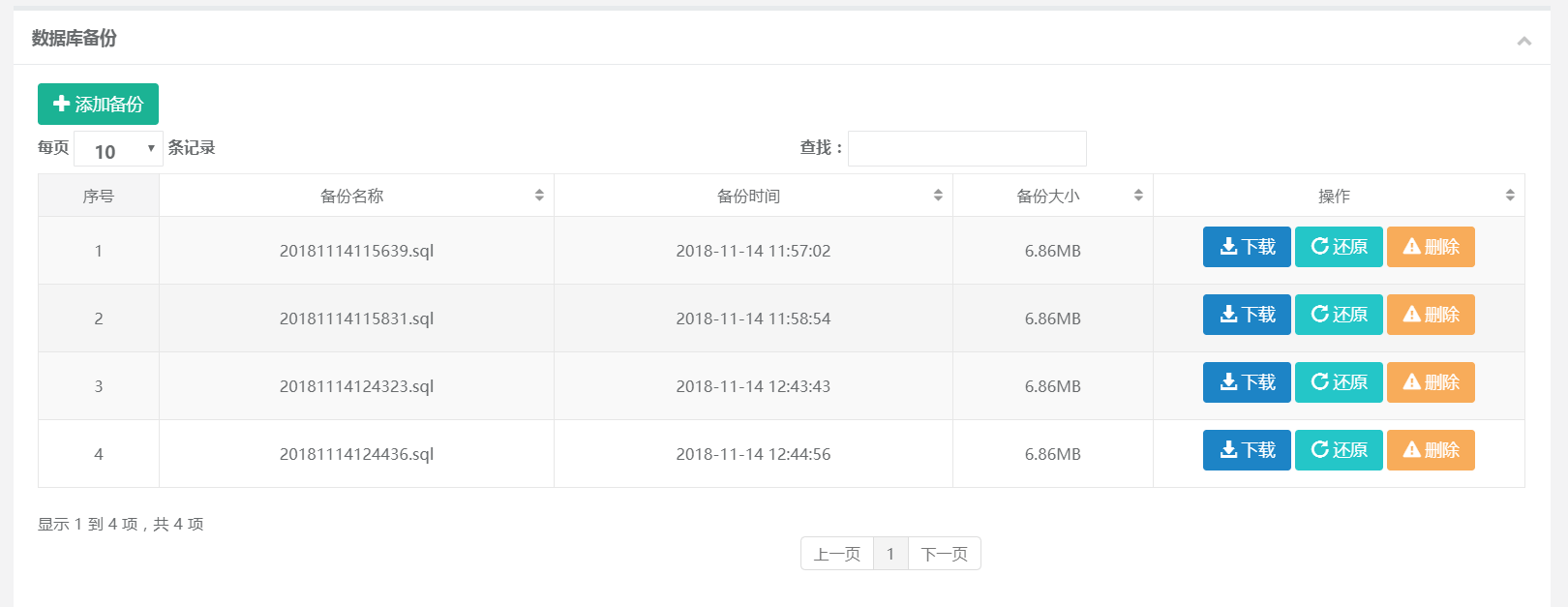This screenshot has height=607, width=1568.
Task: Open the records-per-page dropdown showing 10
Action: [118, 149]
